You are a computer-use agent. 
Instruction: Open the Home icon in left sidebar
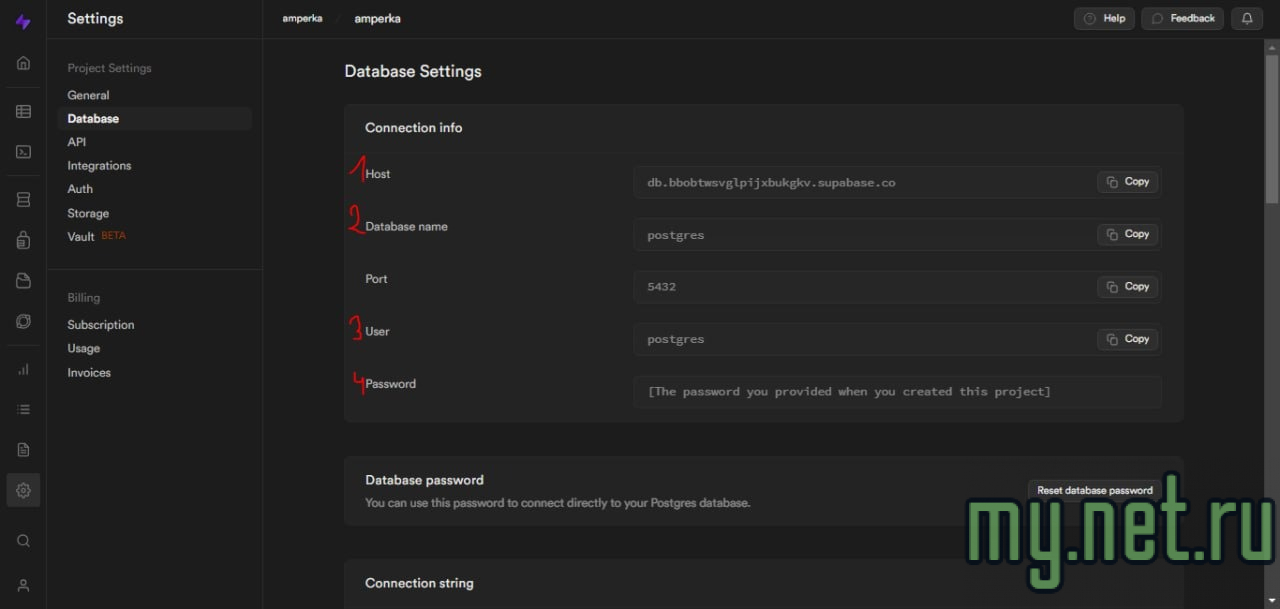pos(23,63)
